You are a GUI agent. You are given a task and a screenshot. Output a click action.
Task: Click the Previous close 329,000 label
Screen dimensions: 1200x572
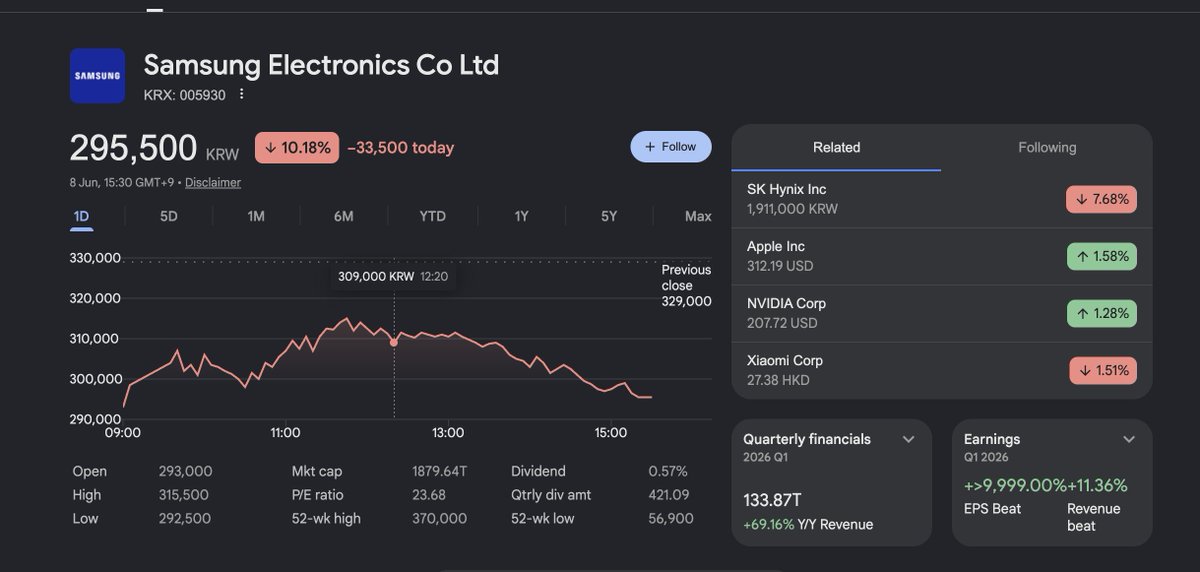pyautogui.click(x=686, y=285)
